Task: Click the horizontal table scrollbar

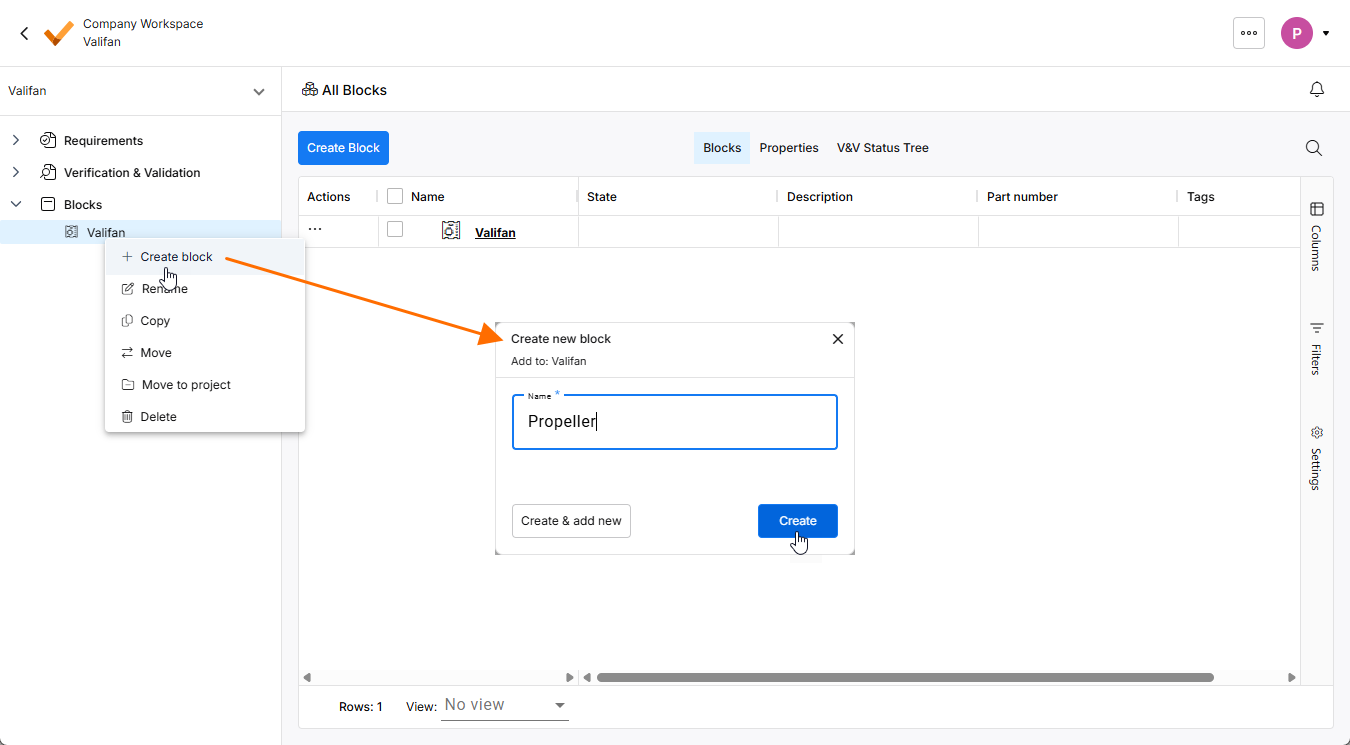Action: click(x=905, y=677)
